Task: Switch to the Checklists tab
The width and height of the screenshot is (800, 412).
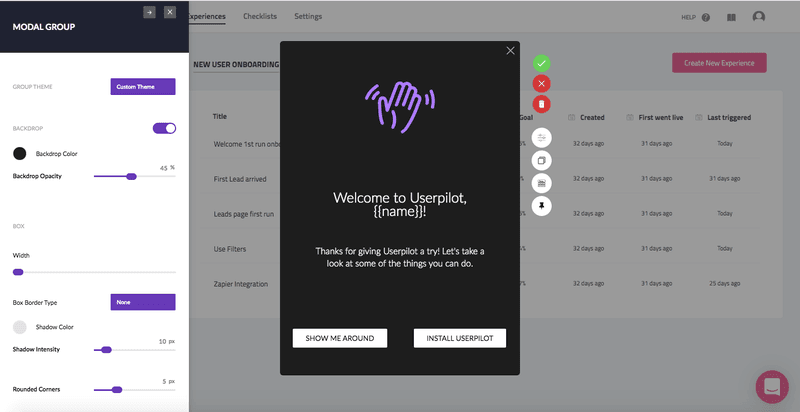Action: (x=260, y=17)
